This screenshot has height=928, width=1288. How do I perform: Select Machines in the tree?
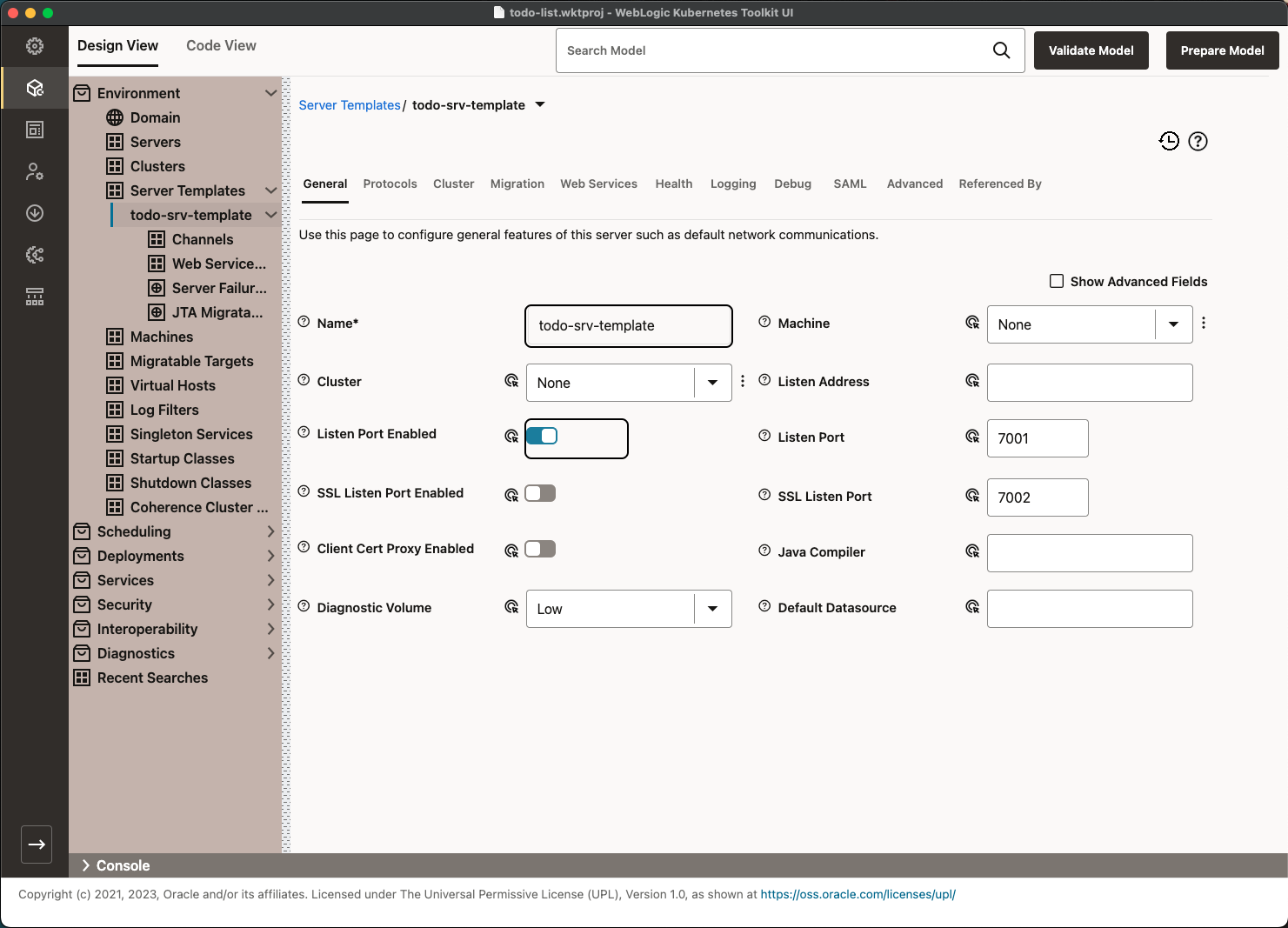coord(162,337)
